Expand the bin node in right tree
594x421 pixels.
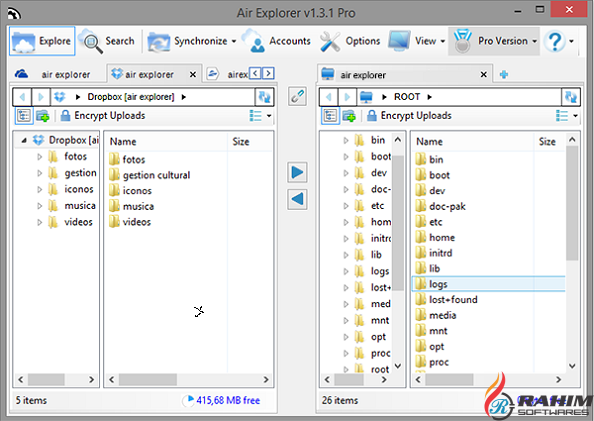pos(345,140)
